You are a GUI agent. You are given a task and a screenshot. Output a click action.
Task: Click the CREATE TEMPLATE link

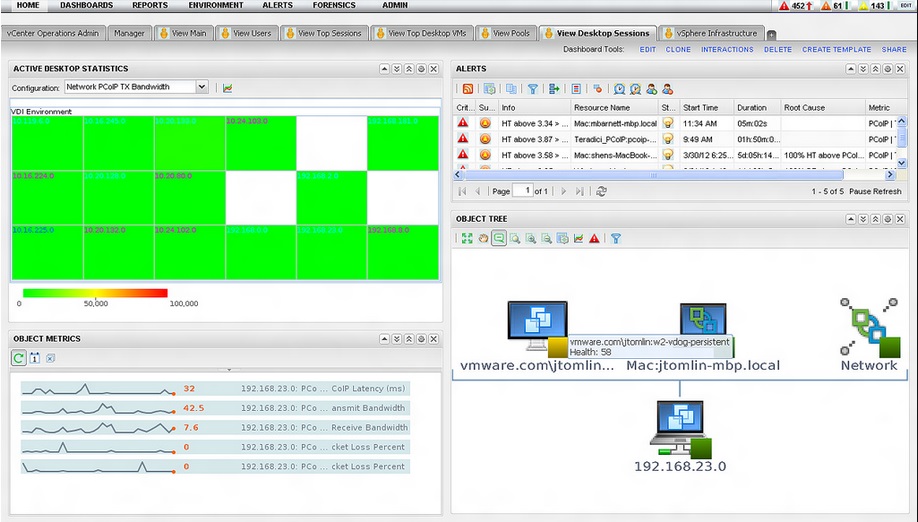click(x=836, y=50)
